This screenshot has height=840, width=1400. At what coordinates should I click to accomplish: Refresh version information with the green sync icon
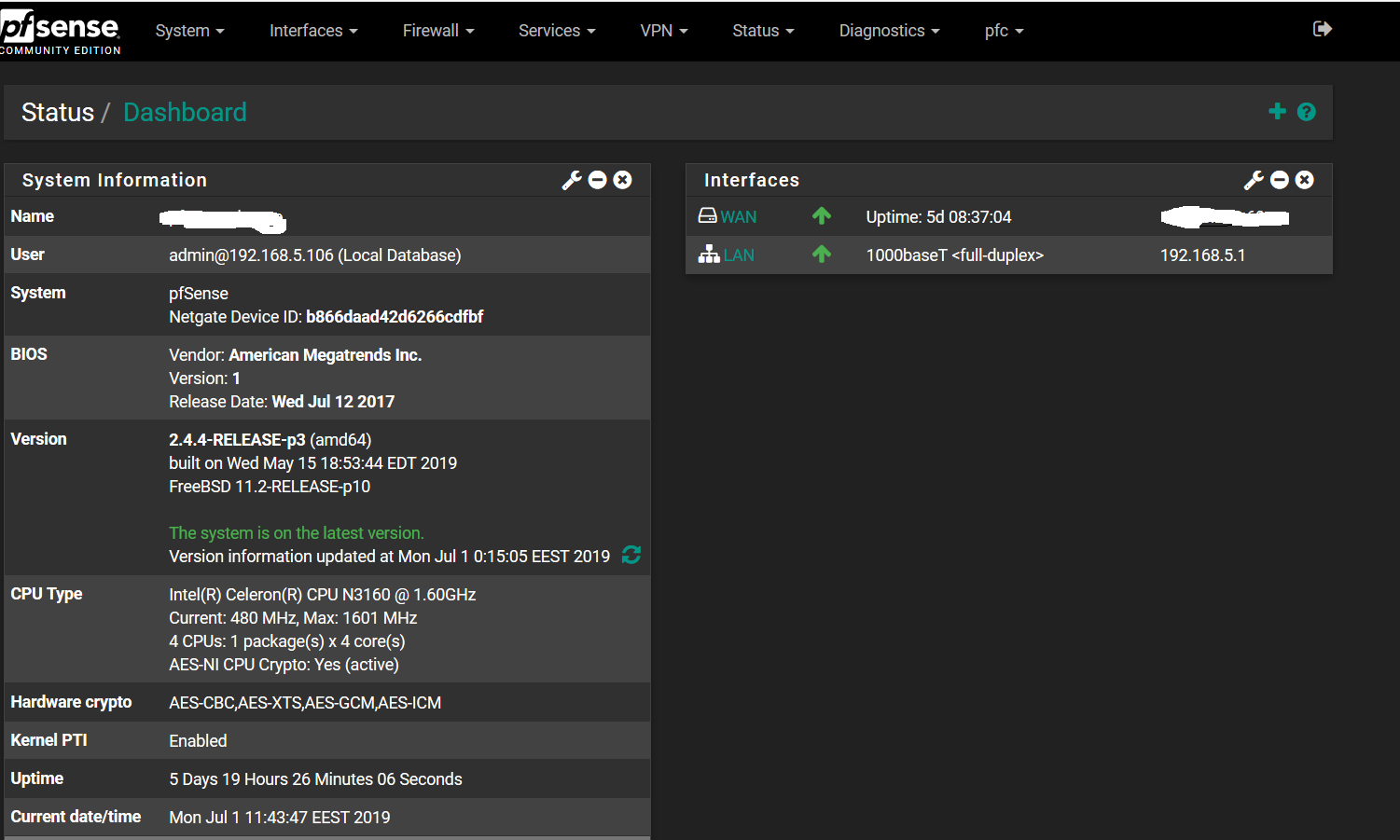[631, 555]
